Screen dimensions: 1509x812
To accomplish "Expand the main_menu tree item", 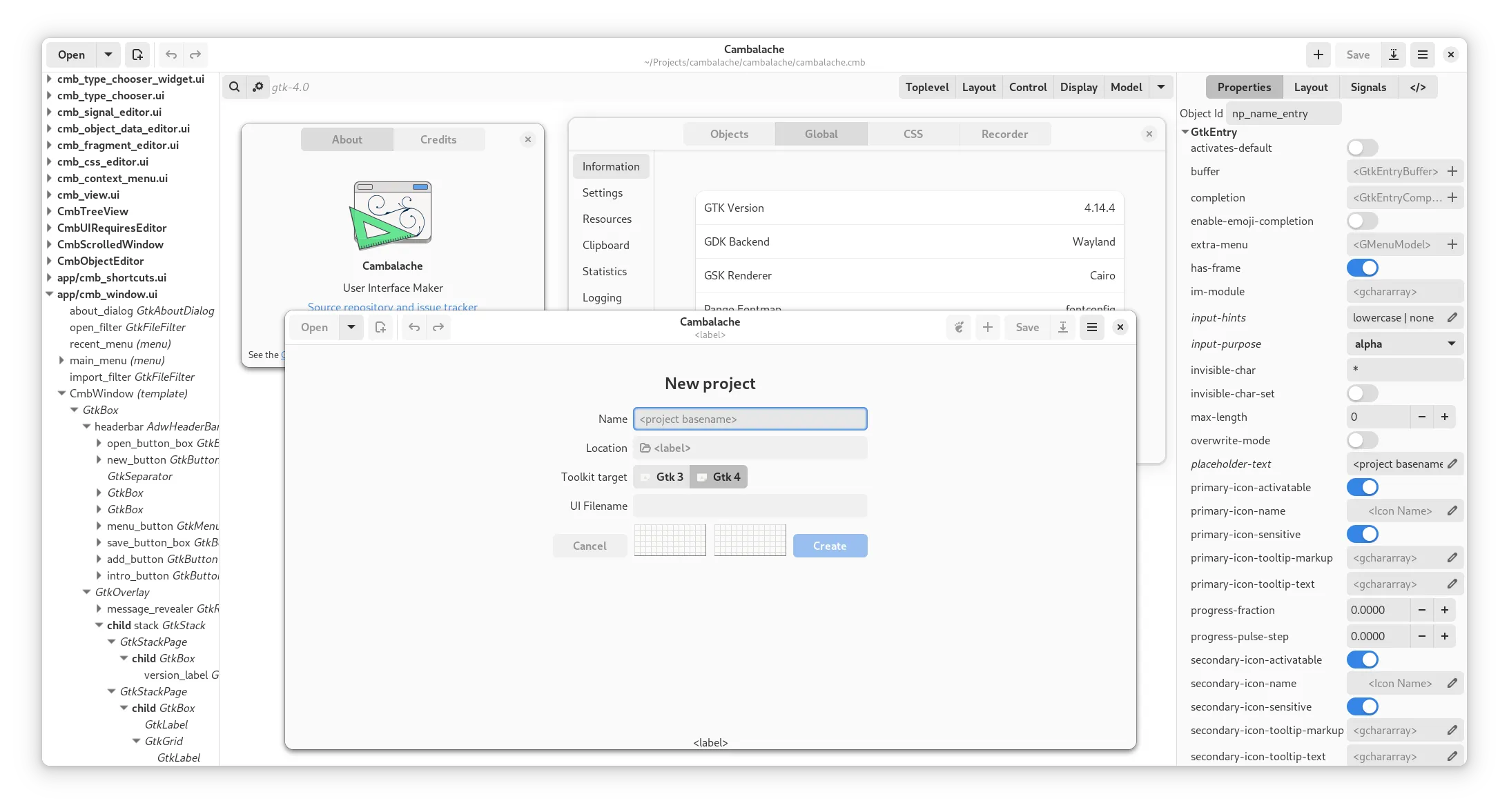I will pyautogui.click(x=61, y=360).
